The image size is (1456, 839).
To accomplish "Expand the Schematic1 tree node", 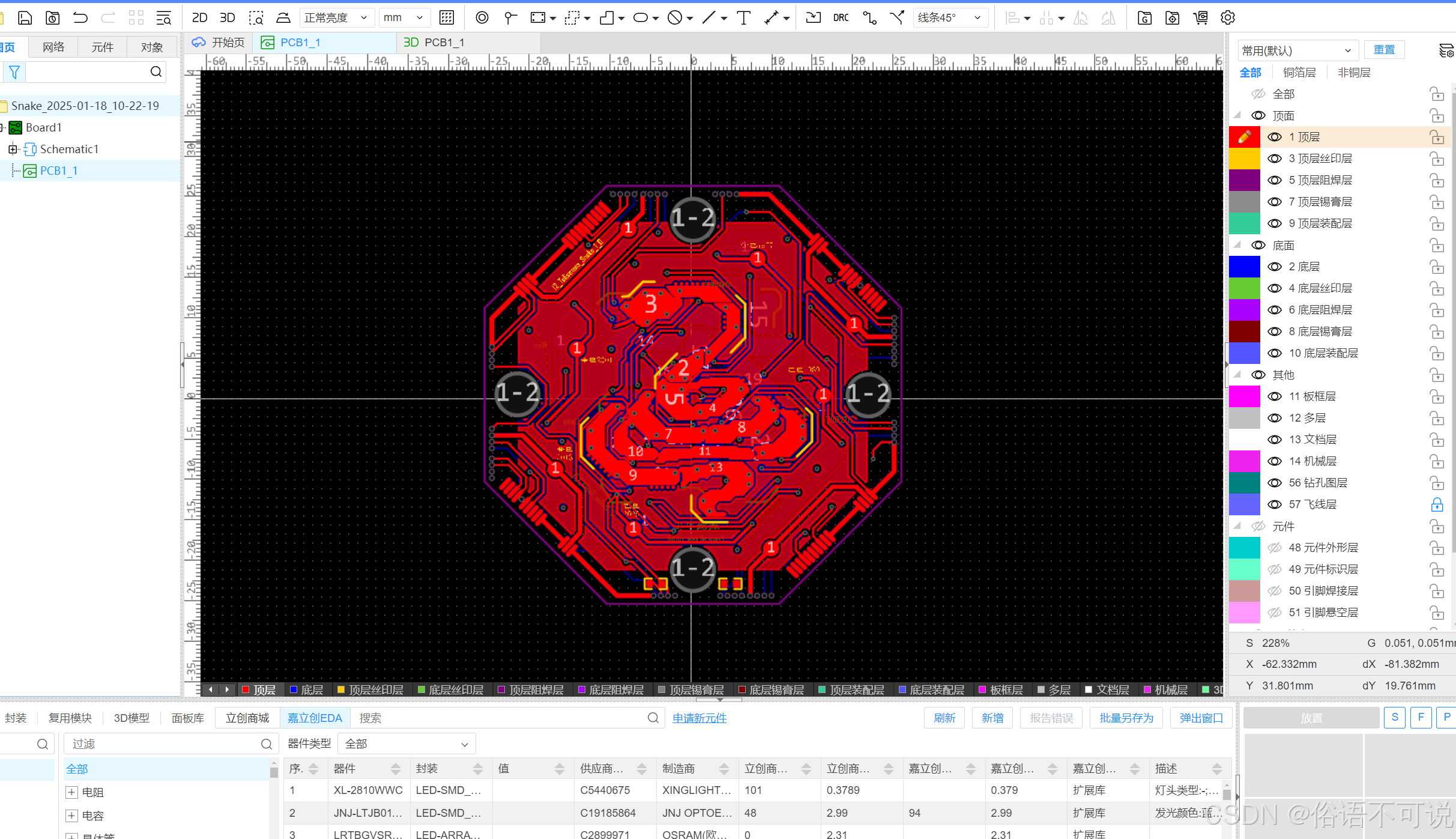I will [13, 149].
